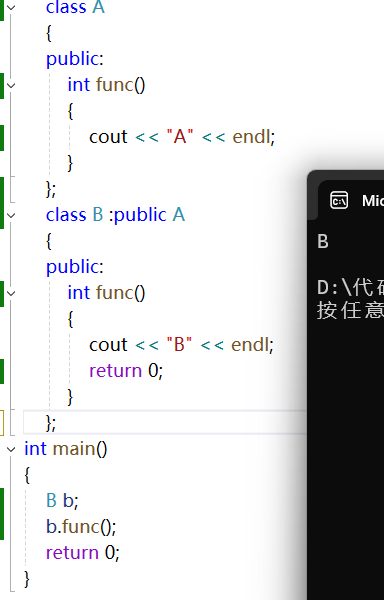Click the console output line B
Image resolution: width=384 pixels, height=600 pixels.
point(323,241)
